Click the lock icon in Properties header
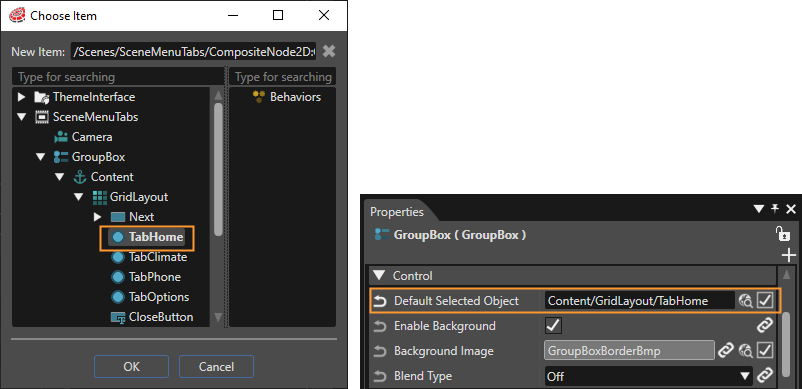This screenshot has height=389, width=802. coord(782,233)
